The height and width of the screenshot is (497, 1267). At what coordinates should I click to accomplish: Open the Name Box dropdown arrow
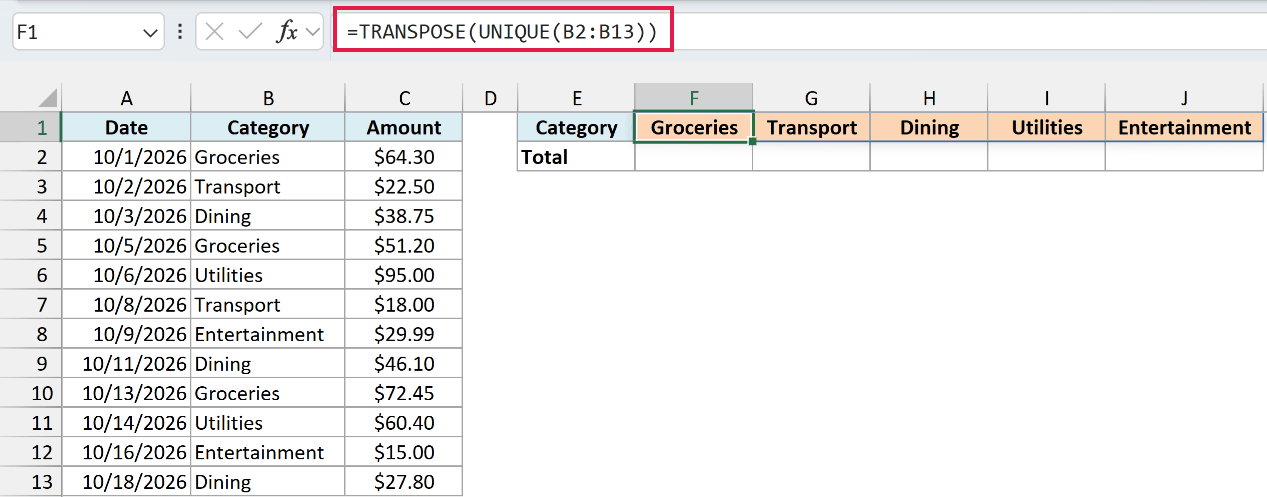[x=151, y=32]
